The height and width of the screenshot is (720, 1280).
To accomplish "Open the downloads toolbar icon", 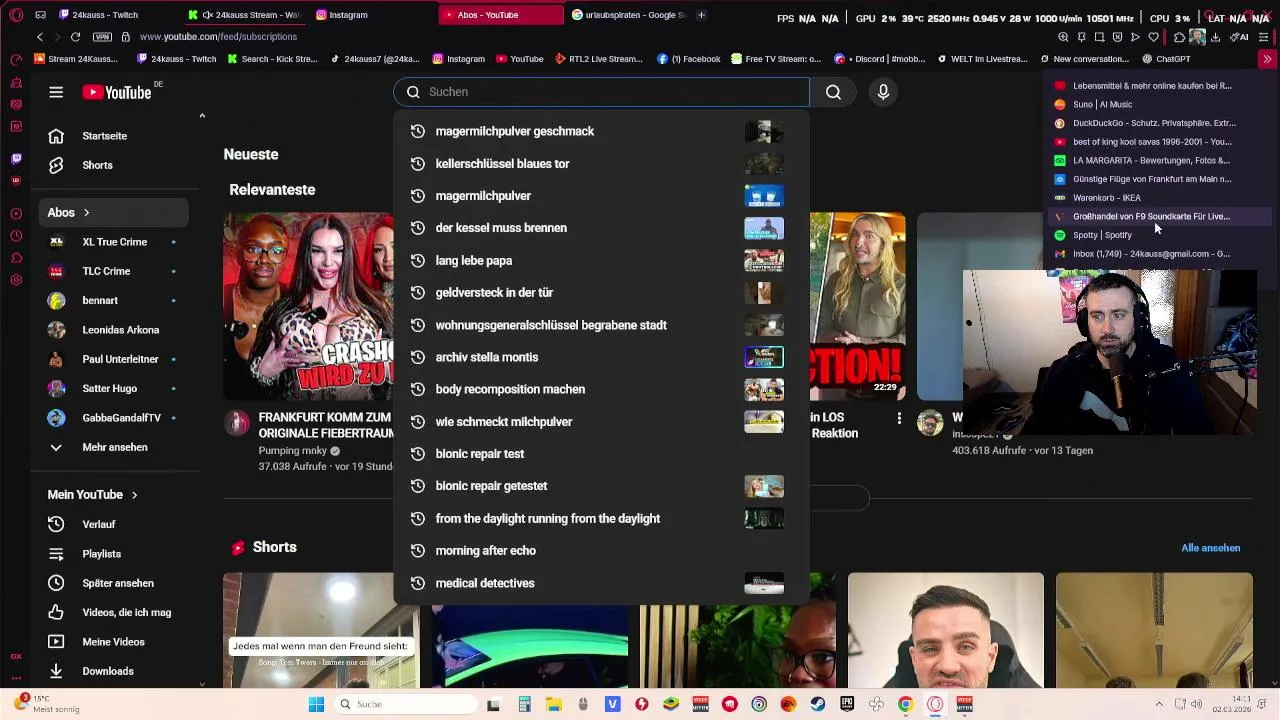I will pos(1215,37).
